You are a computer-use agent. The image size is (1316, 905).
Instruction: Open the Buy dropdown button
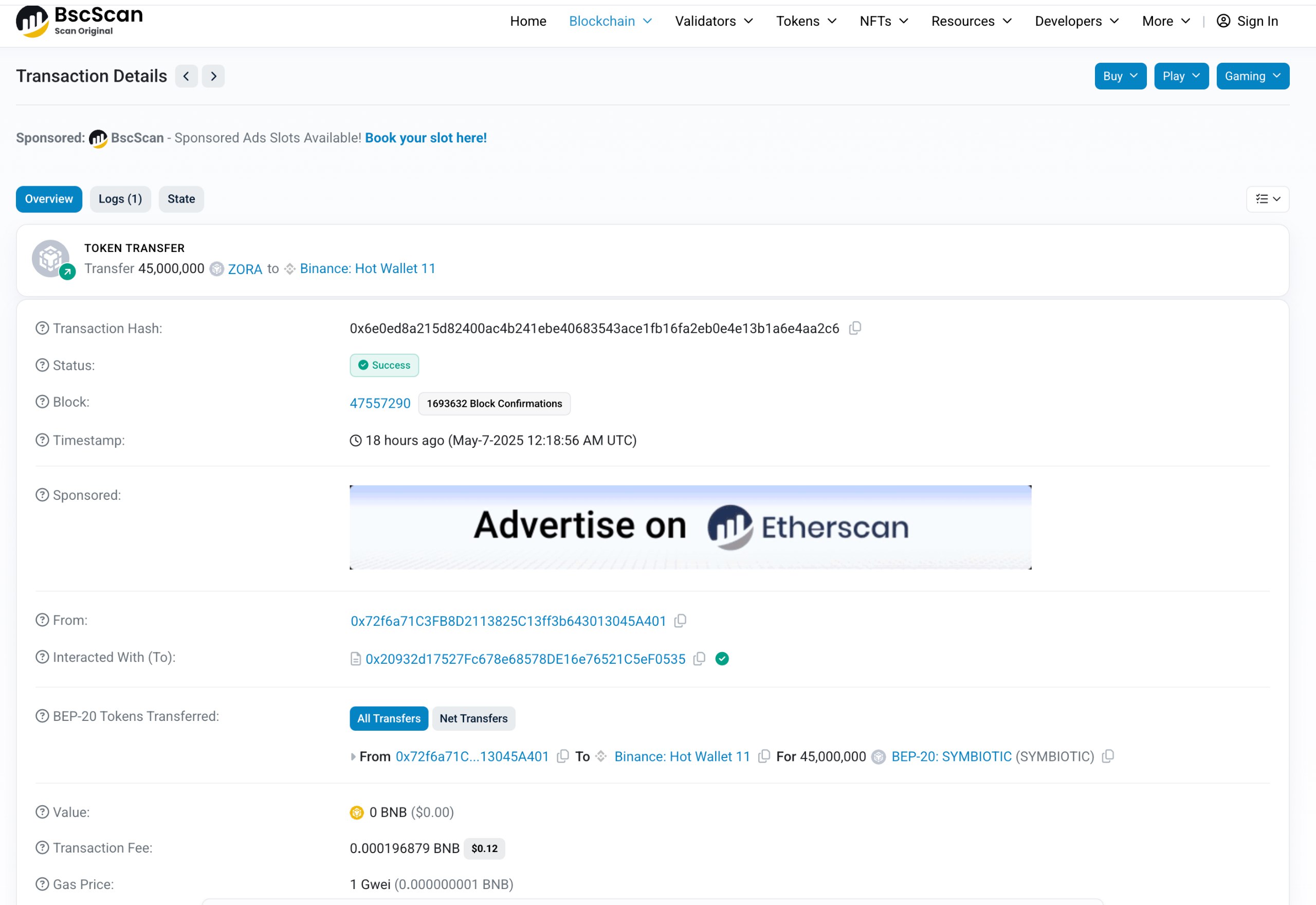tap(1120, 76)
